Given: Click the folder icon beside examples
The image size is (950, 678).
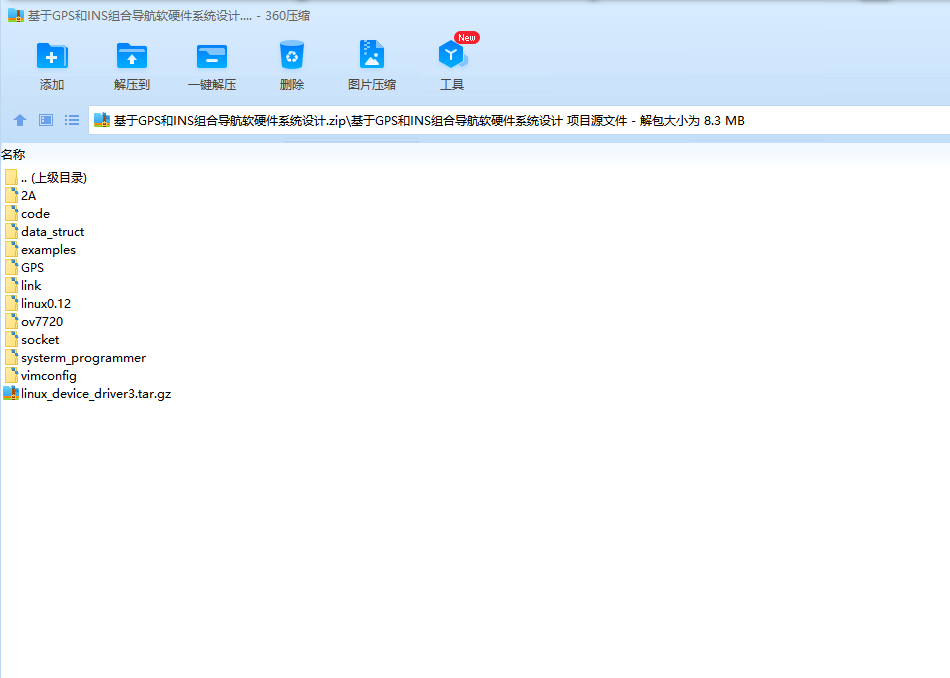Looking at the screenshot, I should pyautogui.click(x=11, y=249).
